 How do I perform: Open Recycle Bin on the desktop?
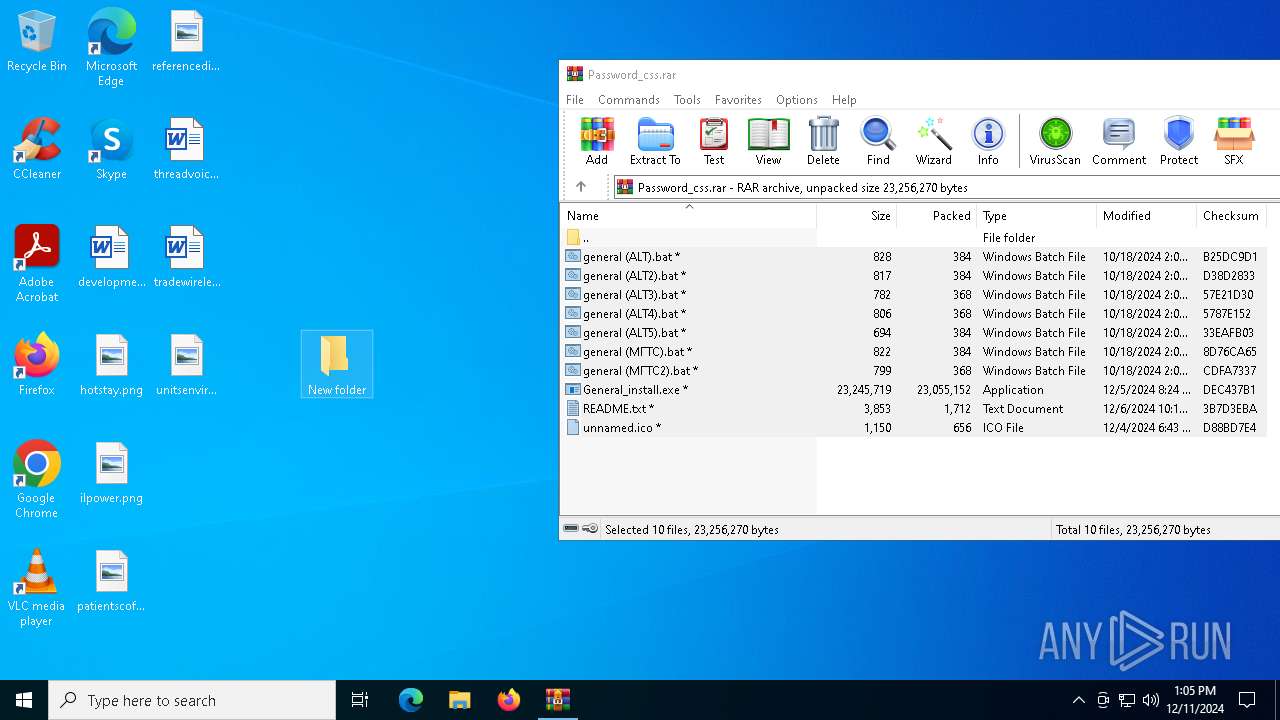click(x=37, y=42)
